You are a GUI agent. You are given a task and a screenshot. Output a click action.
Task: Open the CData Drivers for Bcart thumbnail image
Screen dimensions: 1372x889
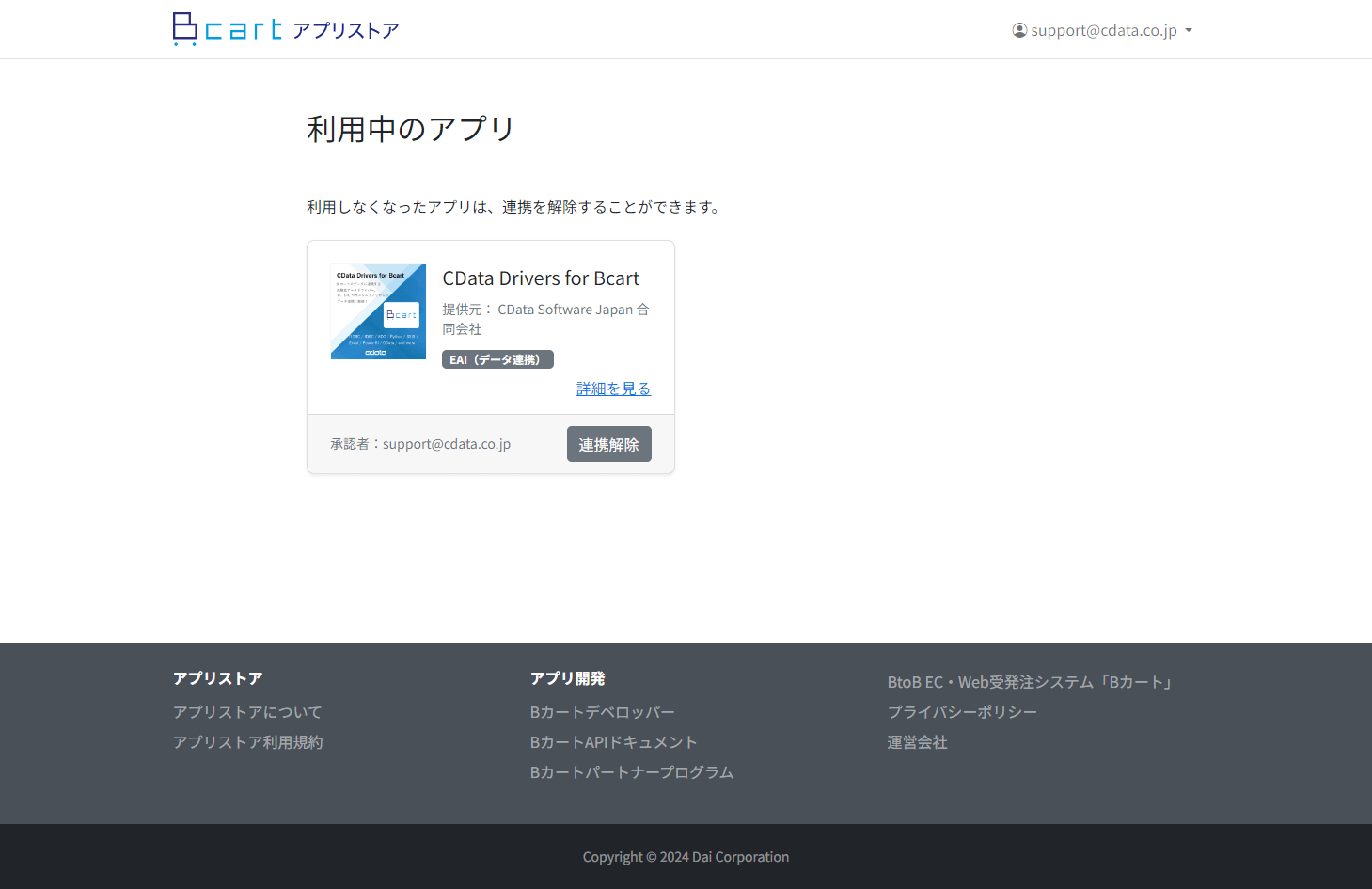click(x=378, y=311)
